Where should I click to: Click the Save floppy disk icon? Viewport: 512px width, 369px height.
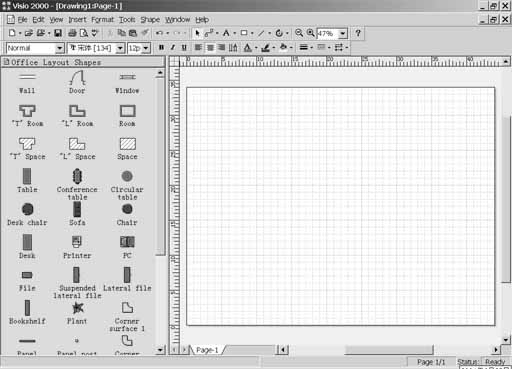tap(58, 33)
